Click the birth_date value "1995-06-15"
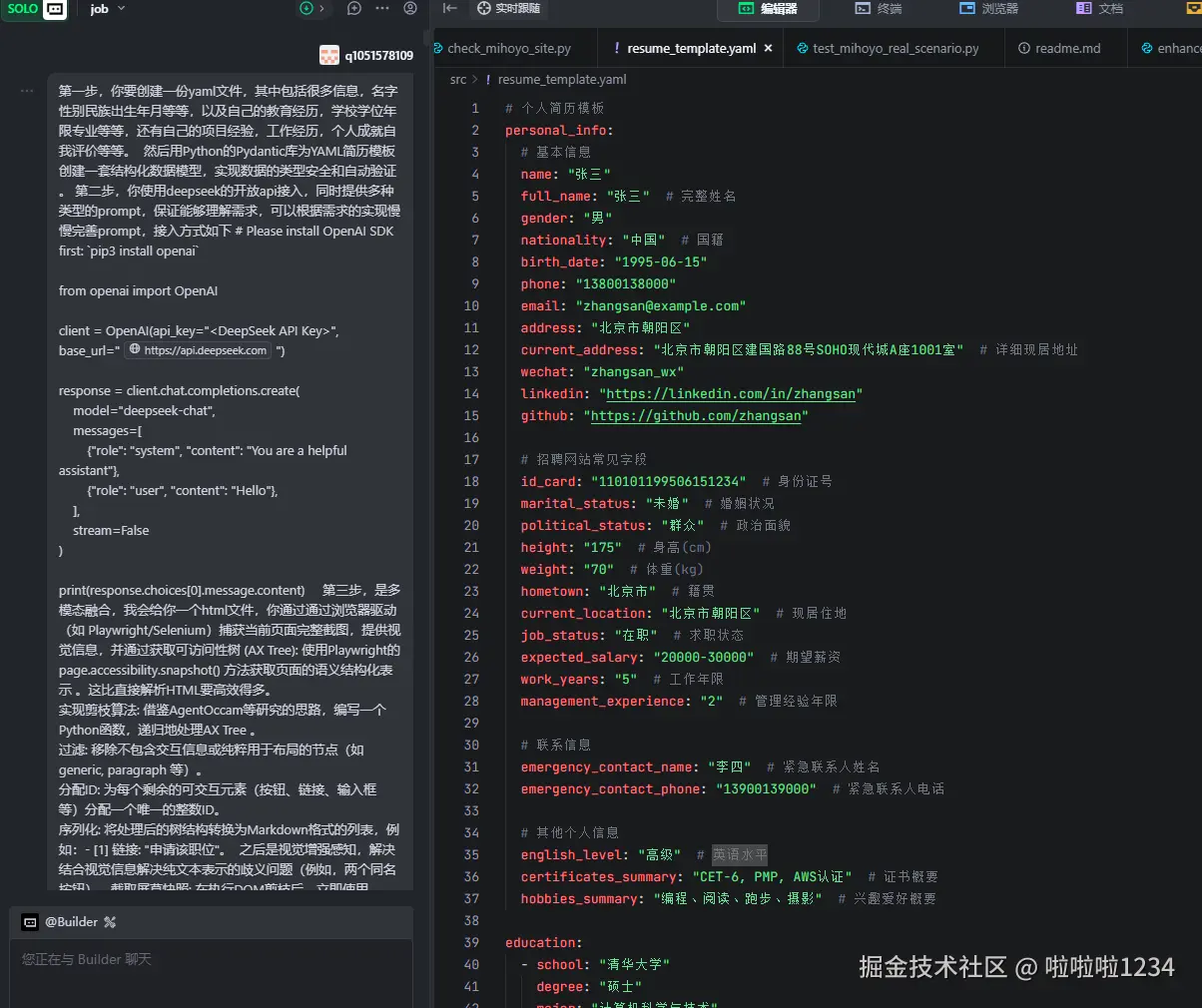This screenshot has height=1008, width=1202. 660,262
